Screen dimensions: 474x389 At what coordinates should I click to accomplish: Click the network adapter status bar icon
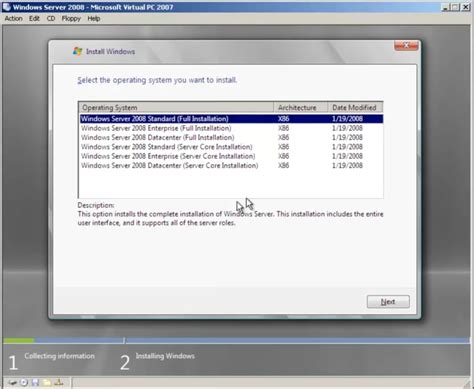point(59,382)
